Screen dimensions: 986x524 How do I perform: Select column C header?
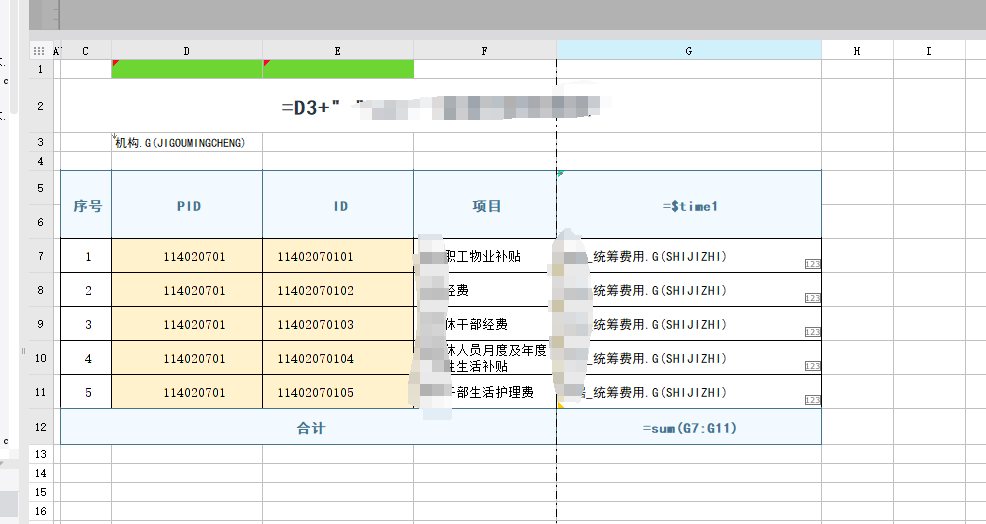[x=86, y=51]
